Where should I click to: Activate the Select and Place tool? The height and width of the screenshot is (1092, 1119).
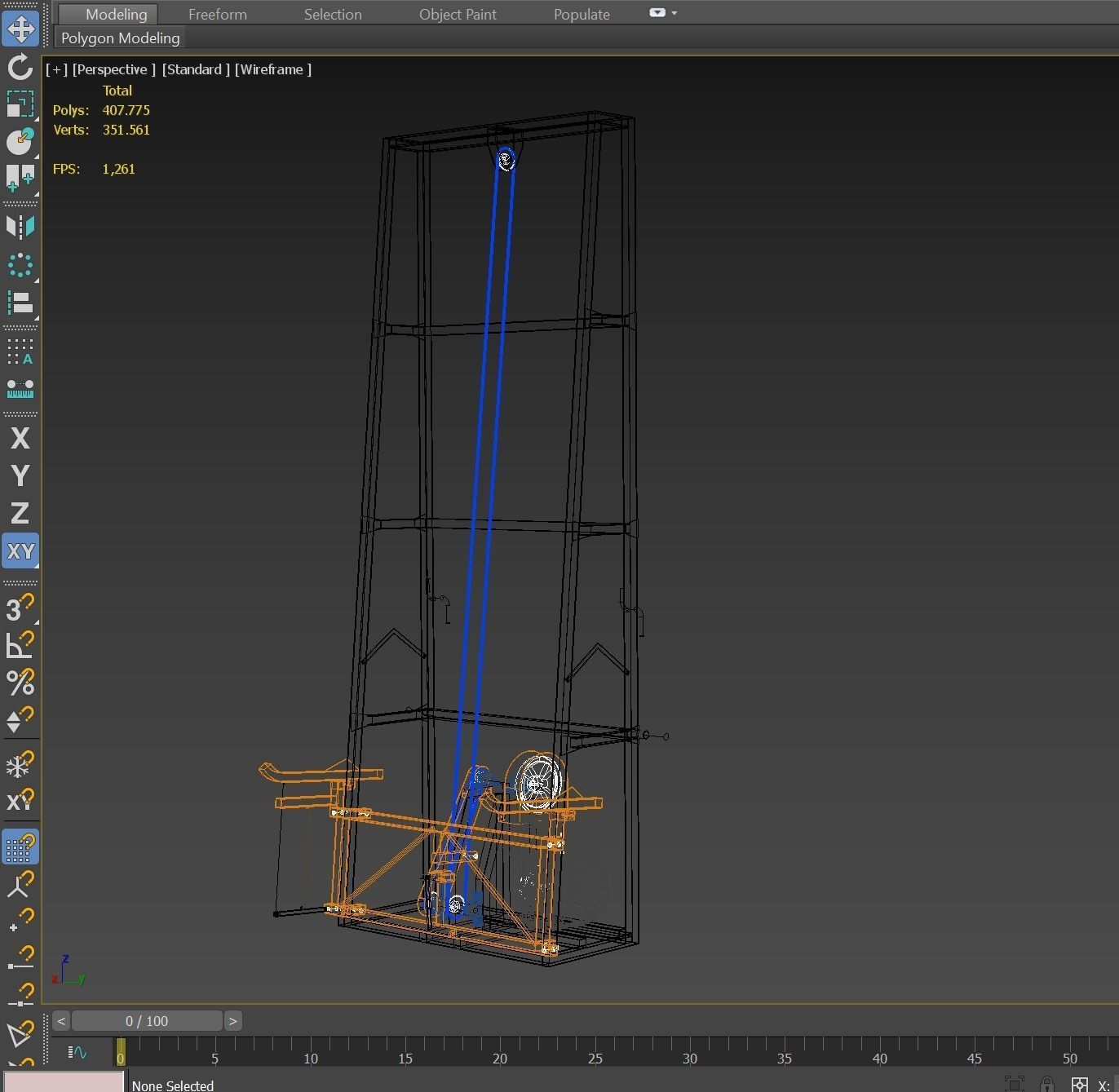20,141
